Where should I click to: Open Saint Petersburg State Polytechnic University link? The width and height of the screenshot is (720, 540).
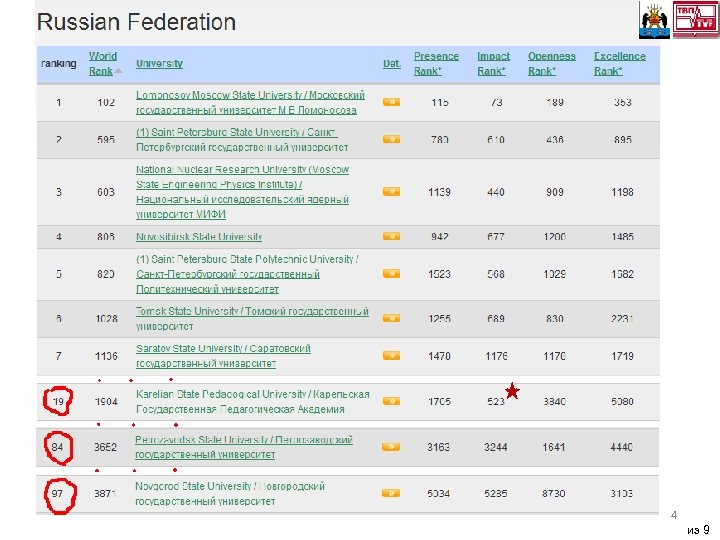(247, 274)
